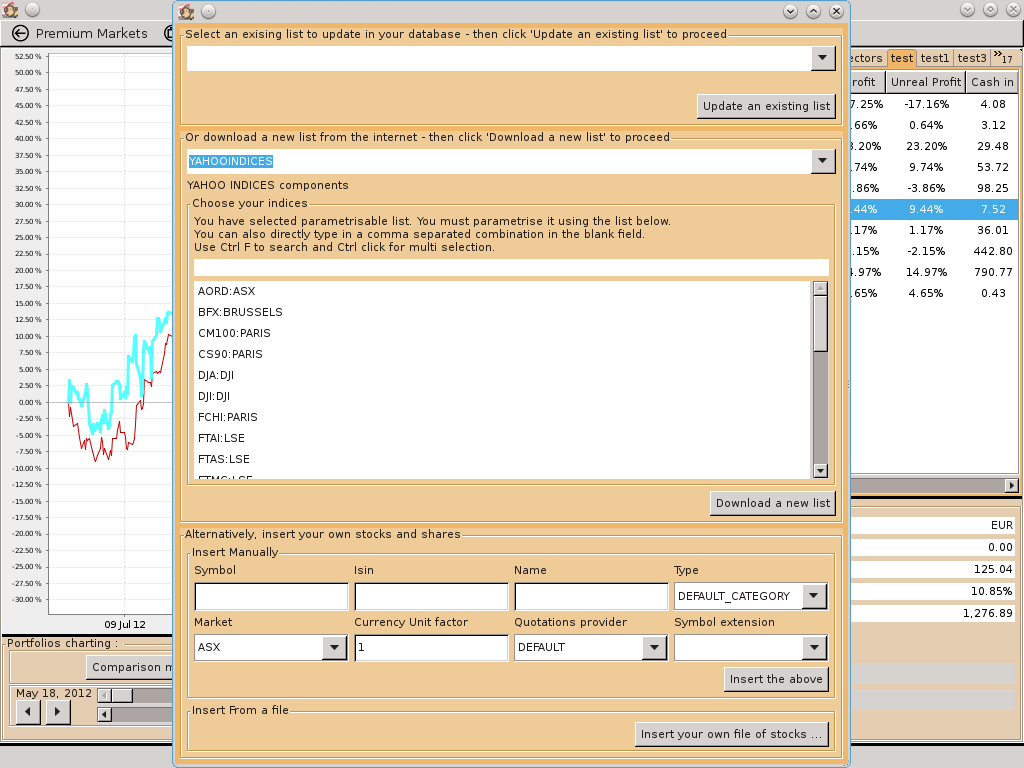Show more tabs via the 17 overflow chevron

(x=1003, y=57)
